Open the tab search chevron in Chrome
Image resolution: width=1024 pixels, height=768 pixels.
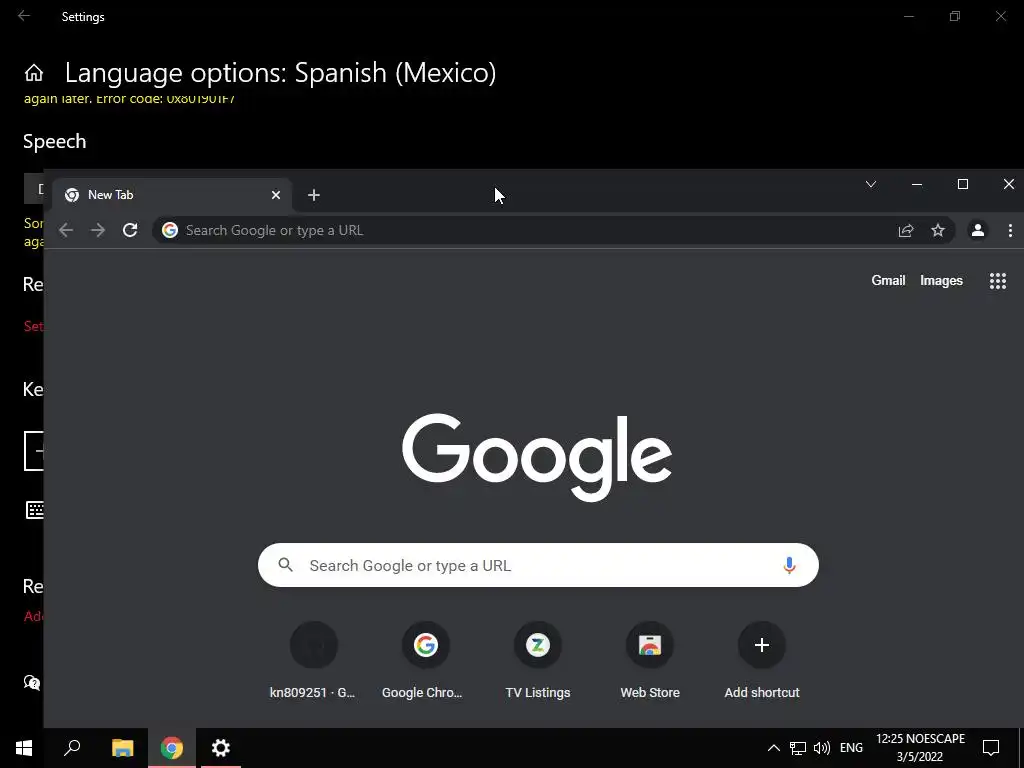(x=871, y=184)
